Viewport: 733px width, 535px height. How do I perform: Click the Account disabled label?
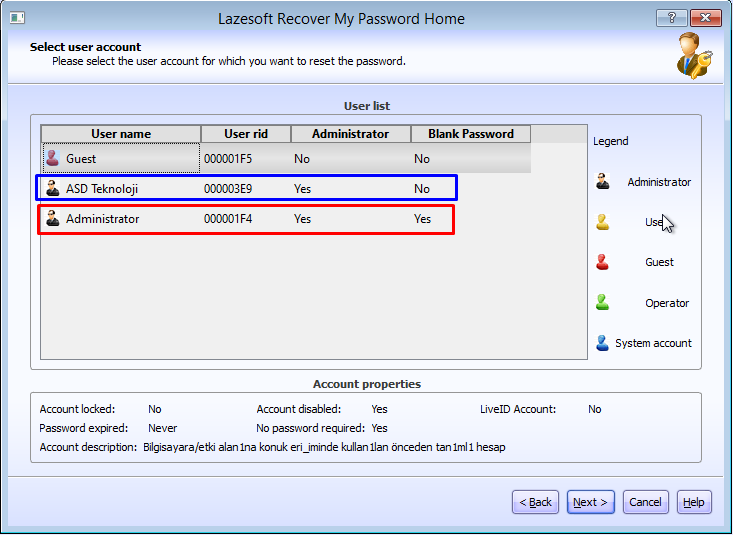[x=299, y=409]
